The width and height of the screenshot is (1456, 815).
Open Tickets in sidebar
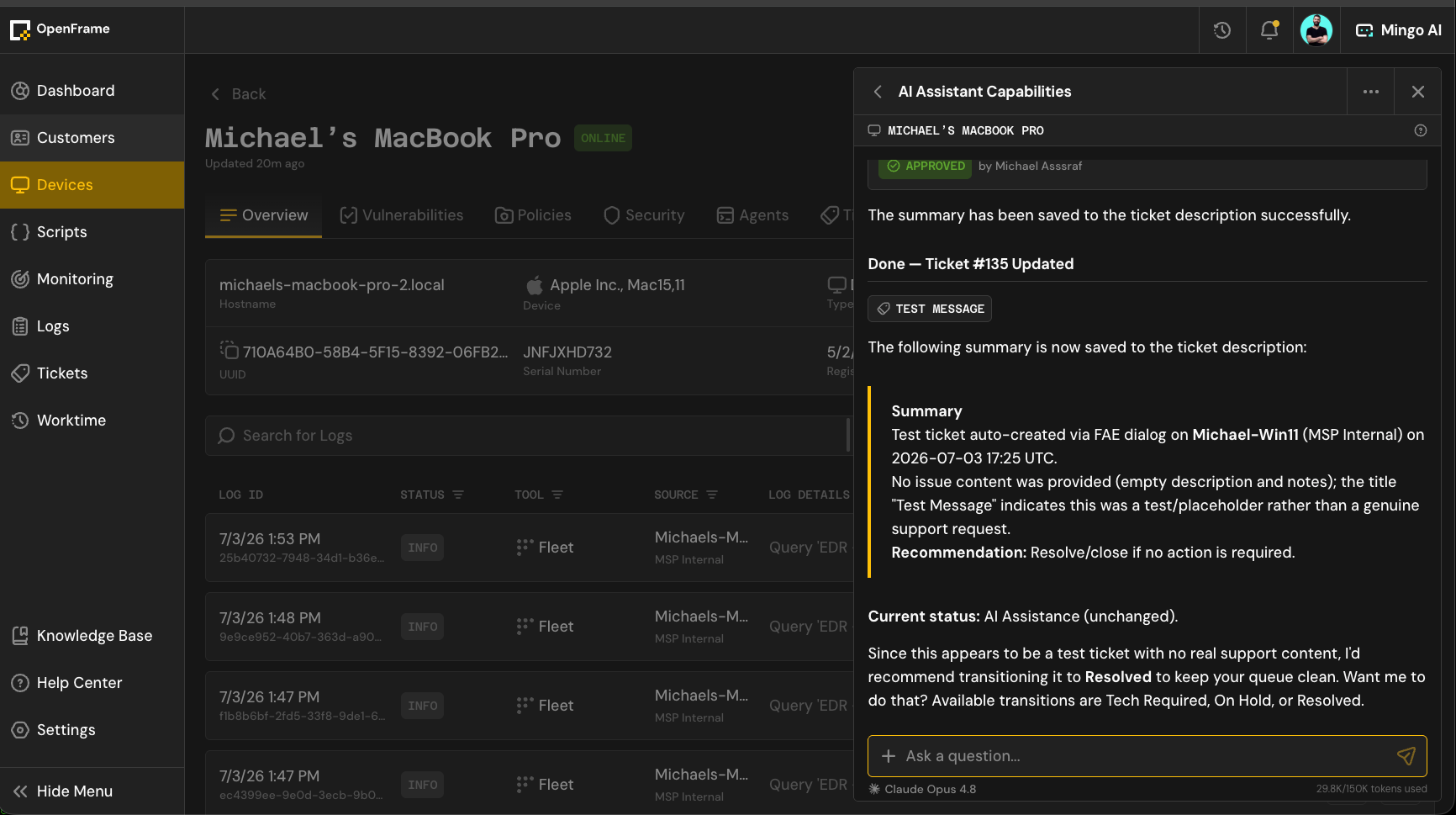point(92,373)
